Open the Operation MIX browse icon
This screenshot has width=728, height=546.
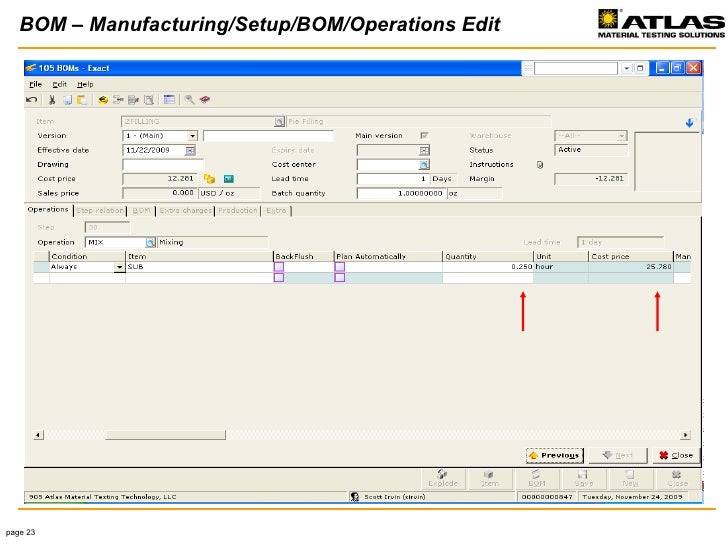[x=150, y=242]
